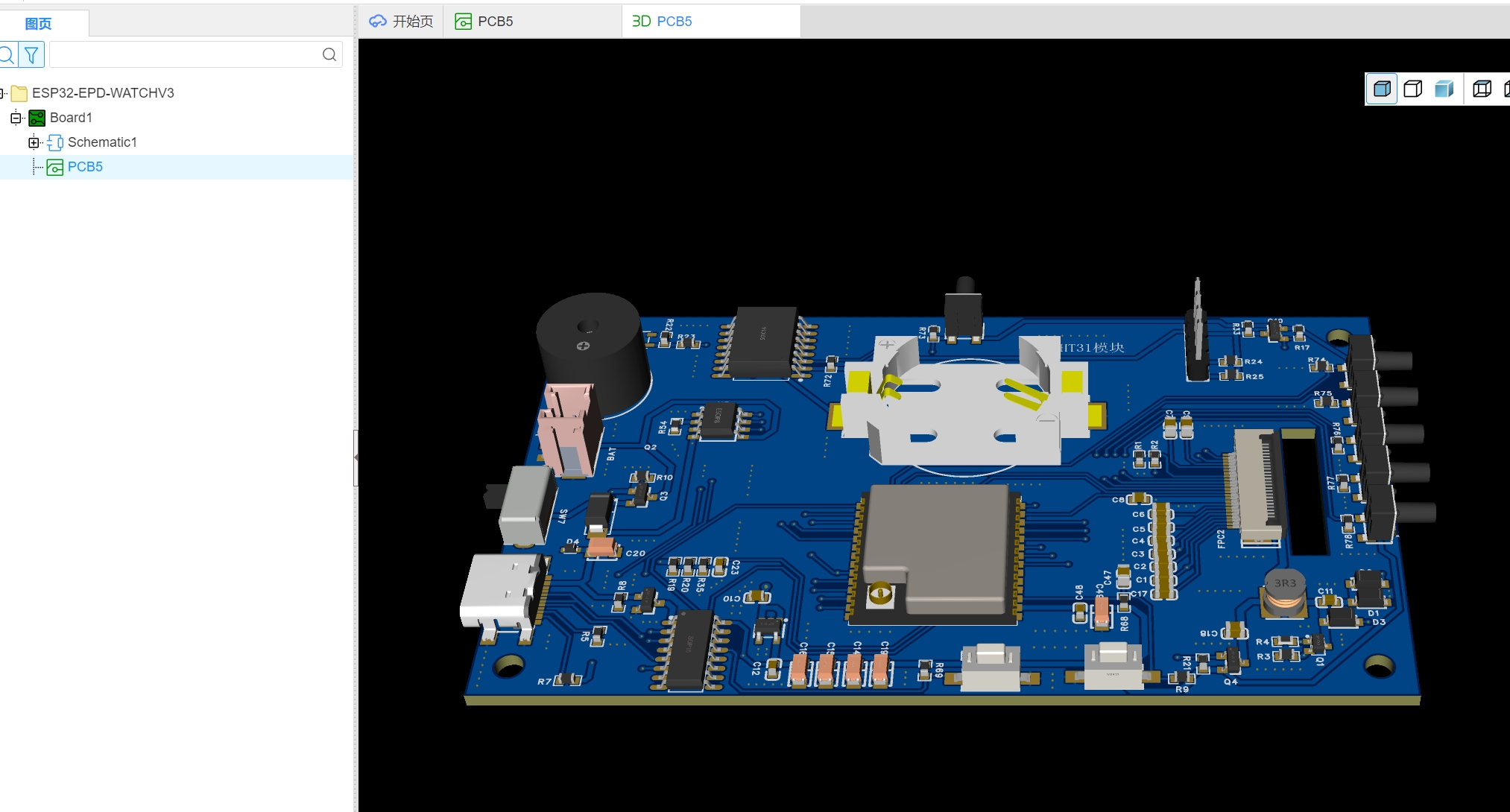Select Schematic1 in the project tree

(102, 142)
